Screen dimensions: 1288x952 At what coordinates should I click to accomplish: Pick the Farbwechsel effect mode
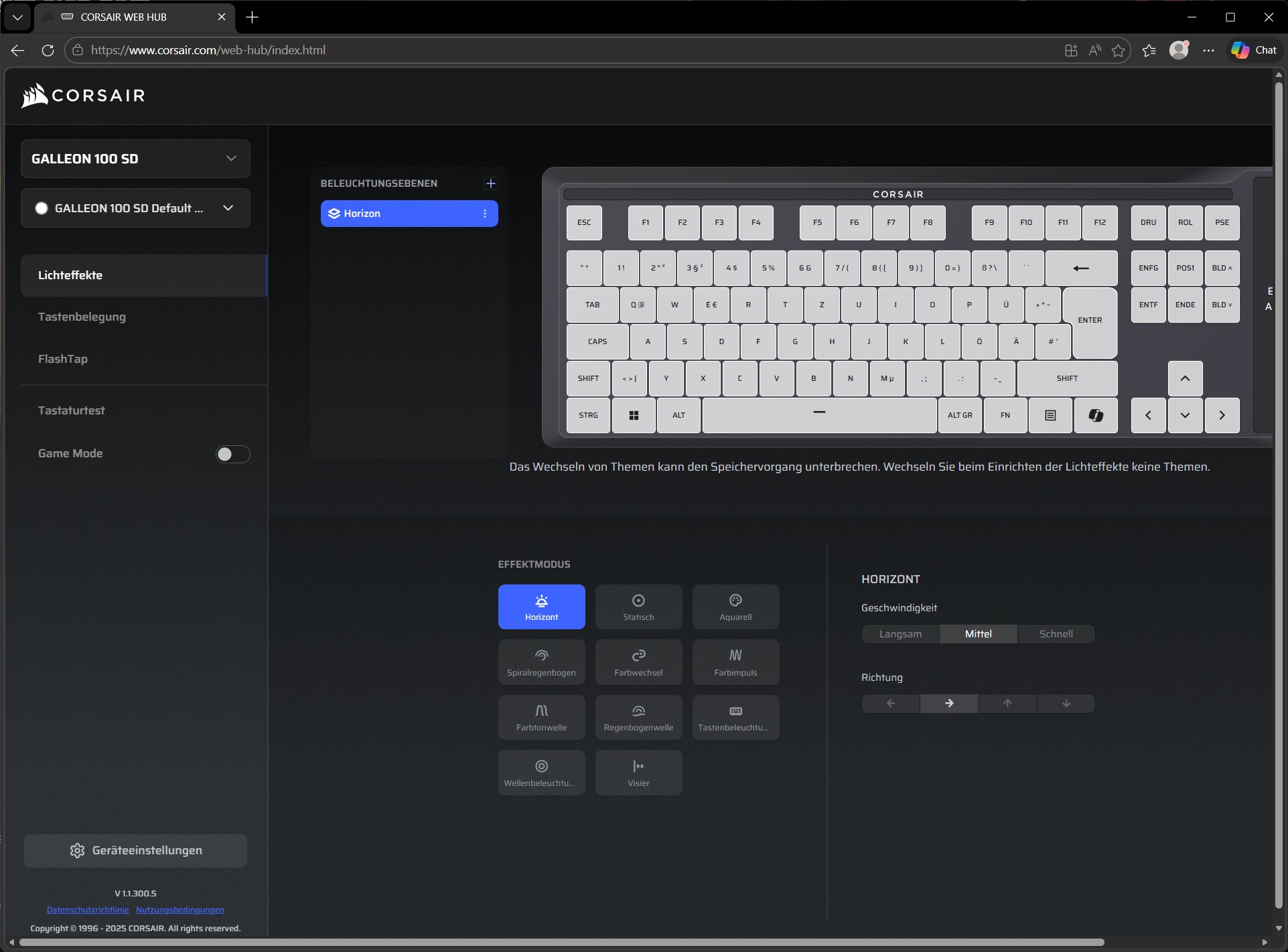click(x=638, y=662)
